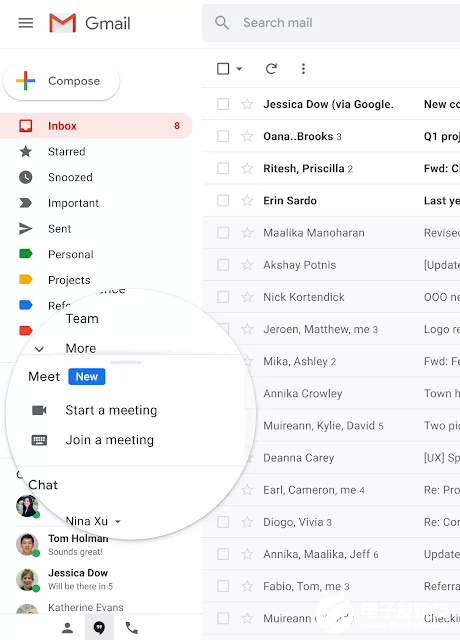The height and width of the screenshot is (640, 460).
Task: Click the Compose button
Action: point(61,81)
